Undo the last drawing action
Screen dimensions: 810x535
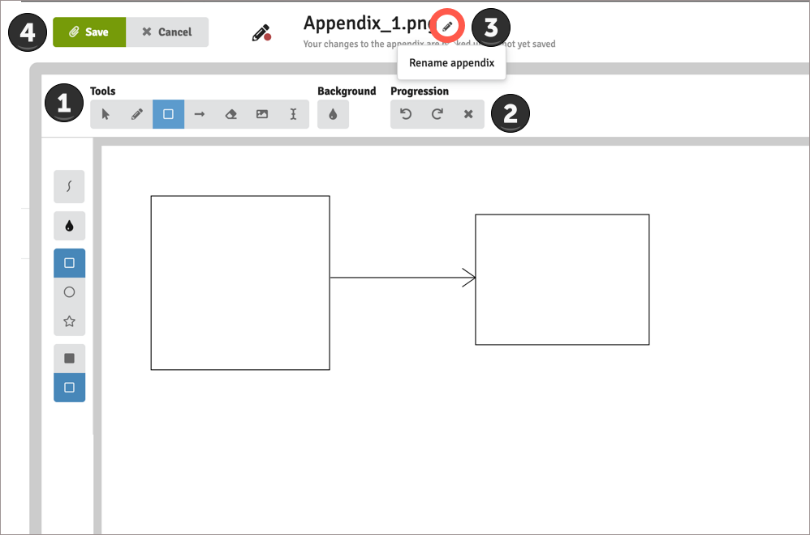(x=406, y=115)
